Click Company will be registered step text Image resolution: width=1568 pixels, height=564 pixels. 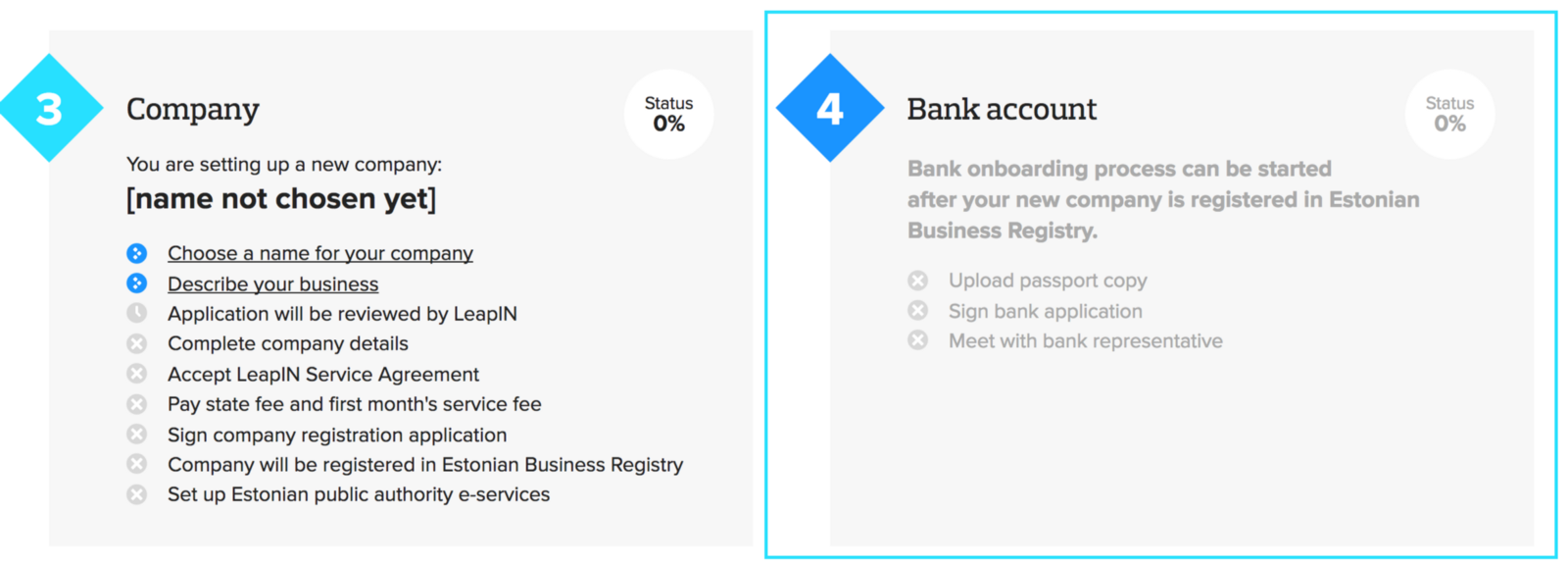pos(425,464)
